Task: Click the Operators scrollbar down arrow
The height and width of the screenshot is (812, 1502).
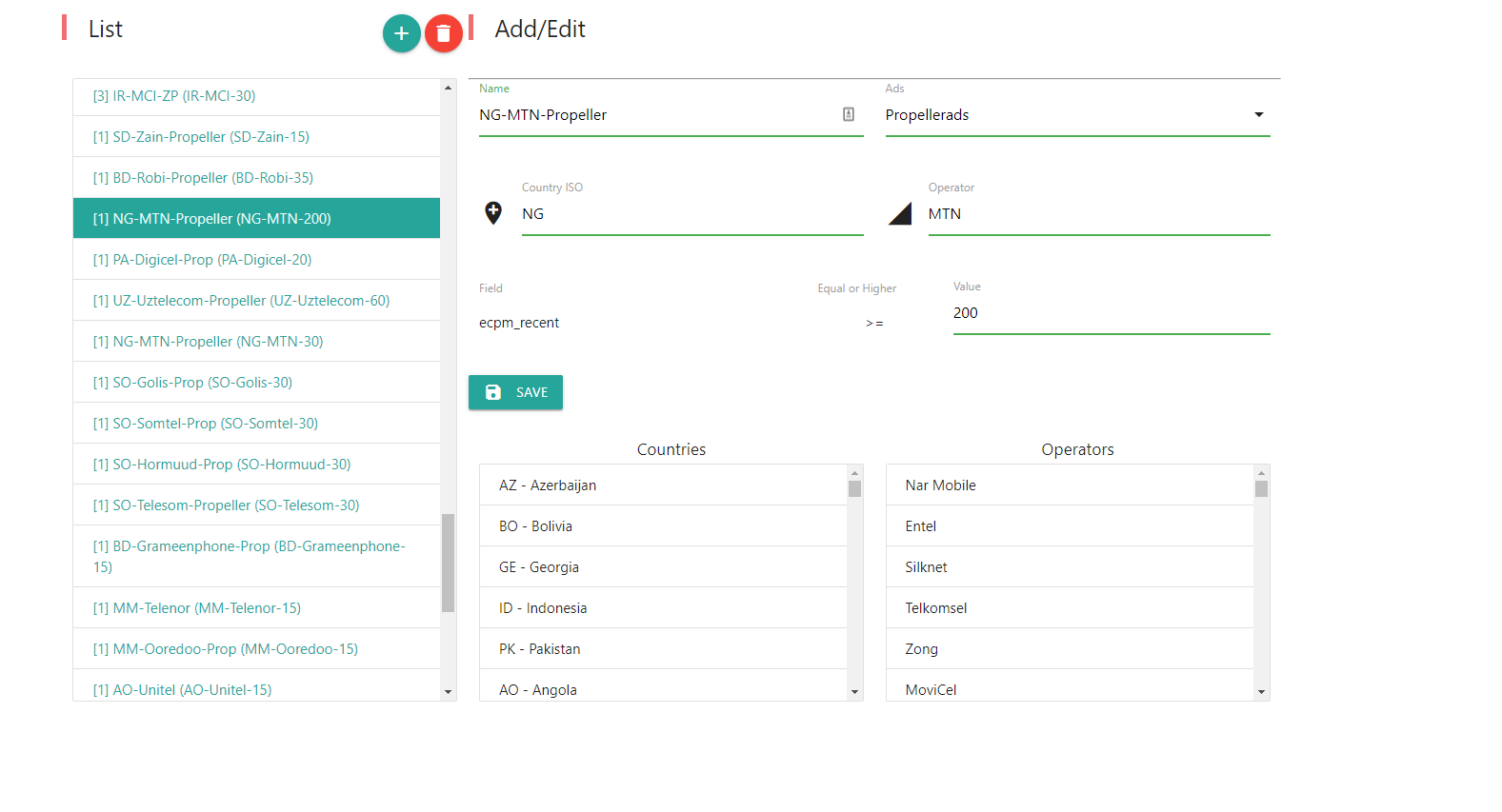Action: point(1261,692)
